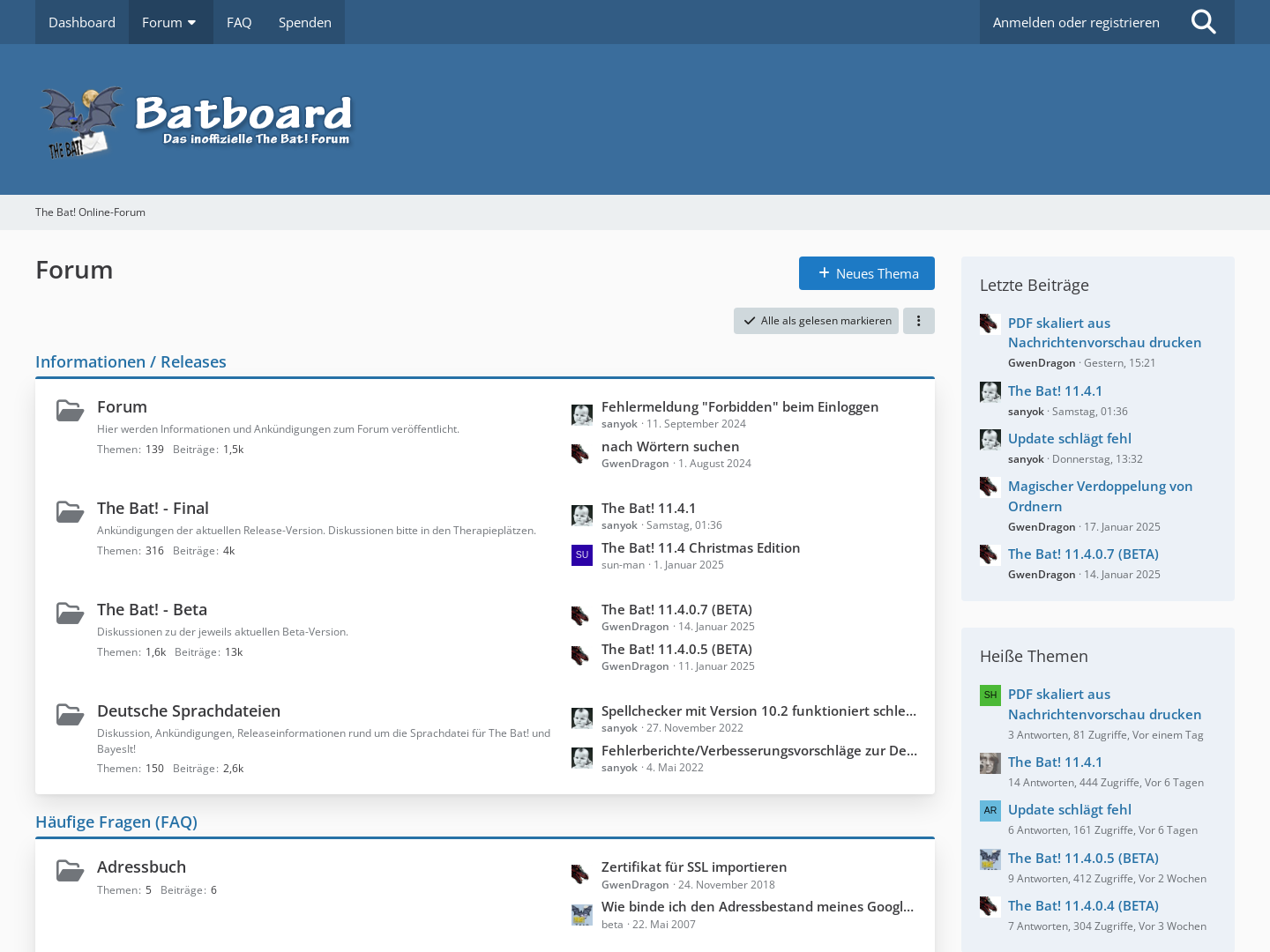Click avatar beside The Bat! 11.4.0.5 (BETA) in Heiße Themen
The width and height of the screenshot is (1270, 952).
(x=990, y=859)
